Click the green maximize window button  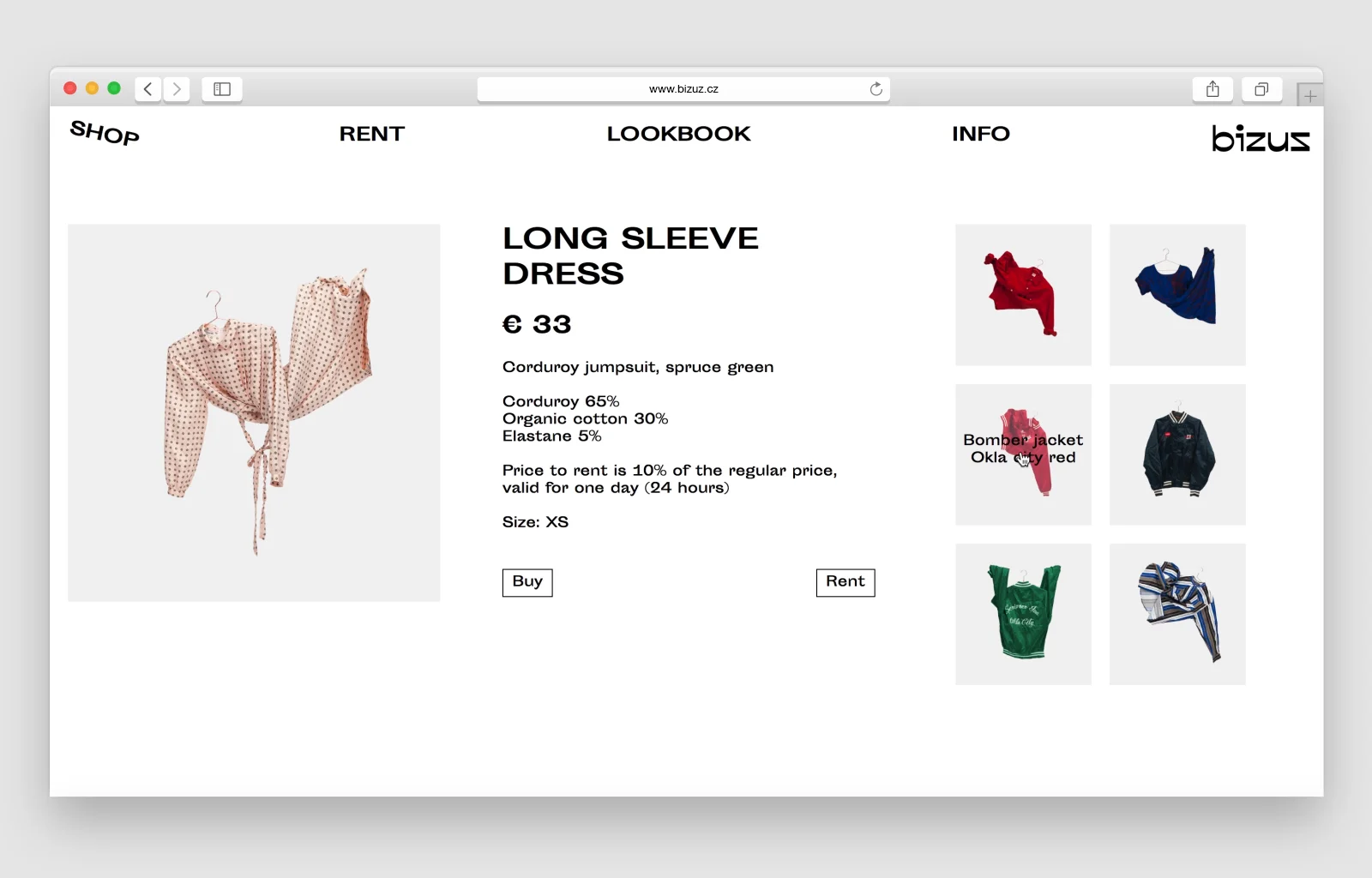[114, 88]
